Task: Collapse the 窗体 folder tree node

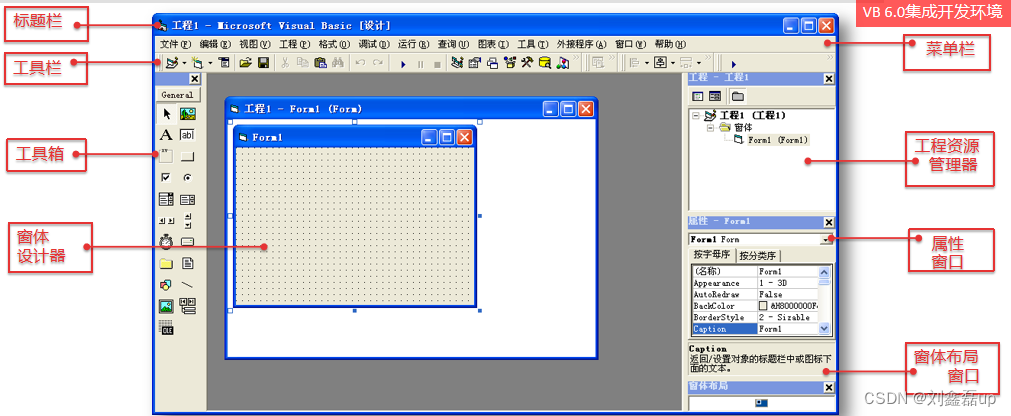Action: tap(711, 128)
